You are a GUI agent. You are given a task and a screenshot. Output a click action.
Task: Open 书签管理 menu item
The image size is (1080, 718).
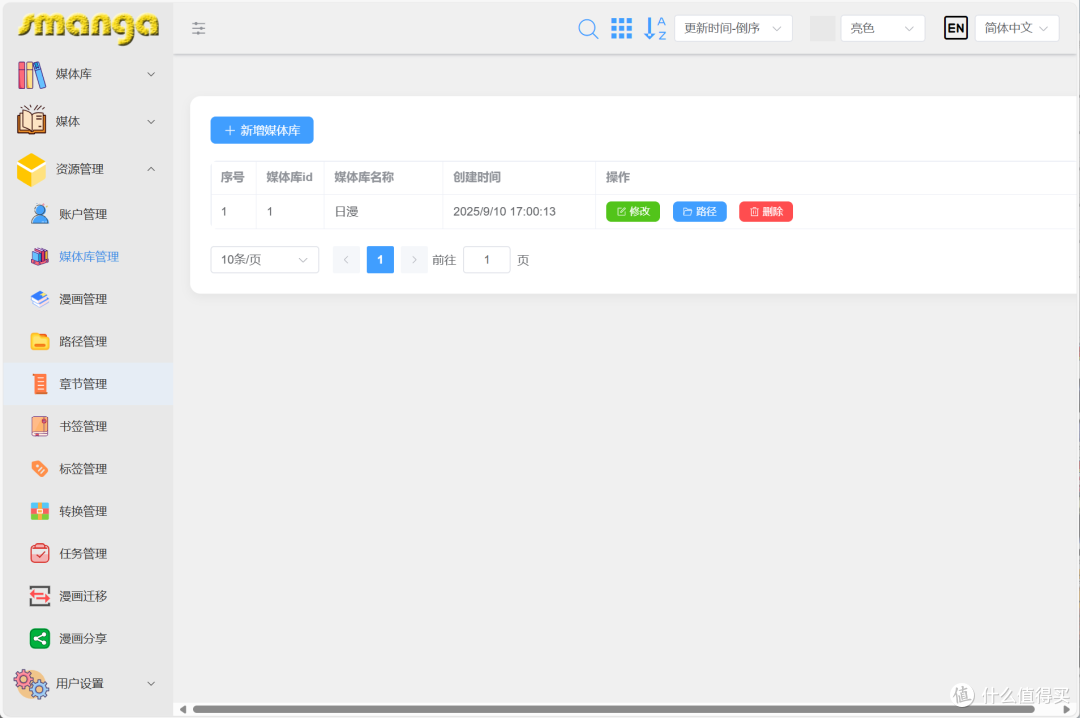click(88, 426)
